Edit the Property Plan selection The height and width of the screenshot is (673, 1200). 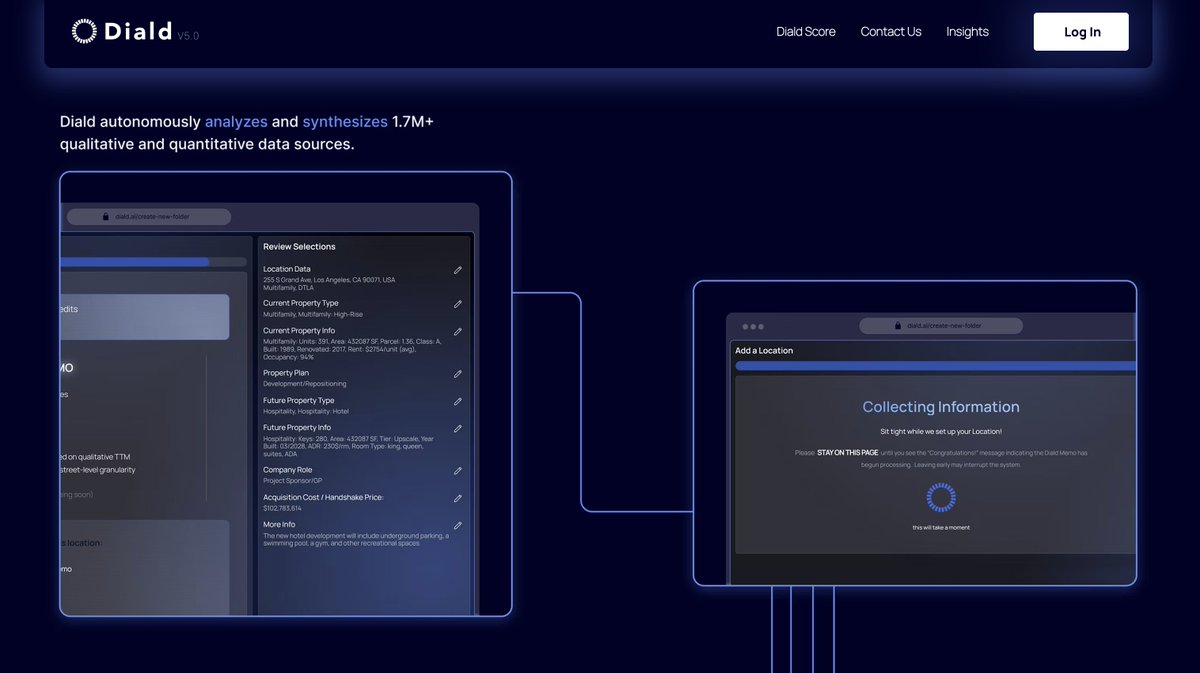pos(458,374)
